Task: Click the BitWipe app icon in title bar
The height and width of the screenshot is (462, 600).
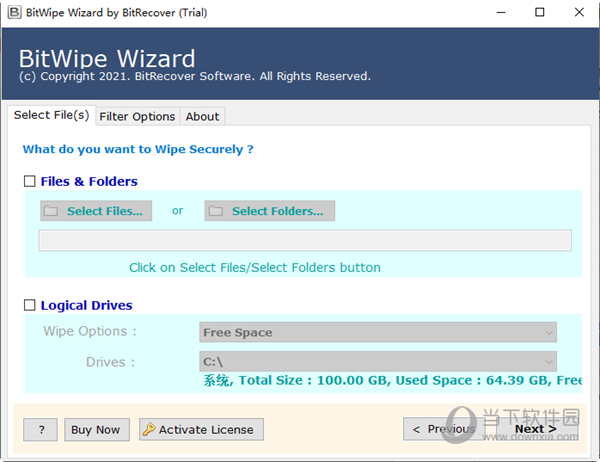Action: coord(15,12)
